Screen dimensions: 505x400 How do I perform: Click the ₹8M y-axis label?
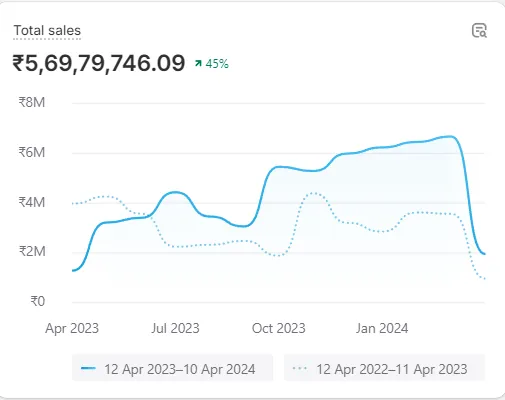point(32,102)
